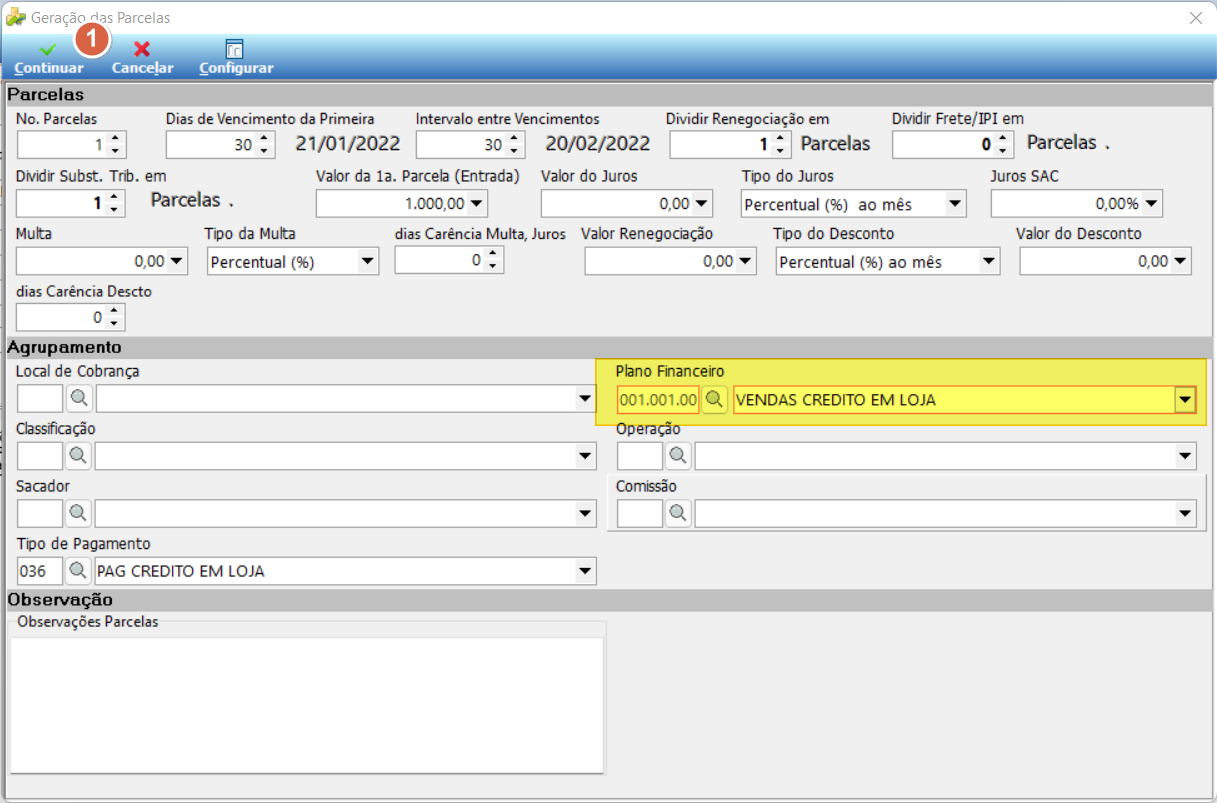Click search icon next to Classificação code
The height and width of the screenshot is (803, 1217).
click(x=79, y=456)
